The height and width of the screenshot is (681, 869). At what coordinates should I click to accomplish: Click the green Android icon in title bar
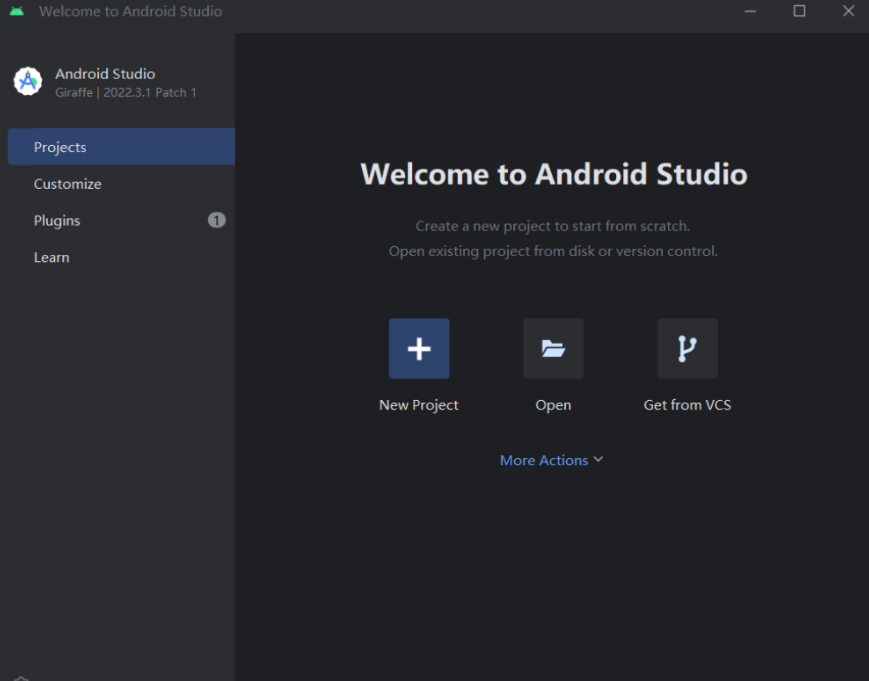tap(17, 11)
